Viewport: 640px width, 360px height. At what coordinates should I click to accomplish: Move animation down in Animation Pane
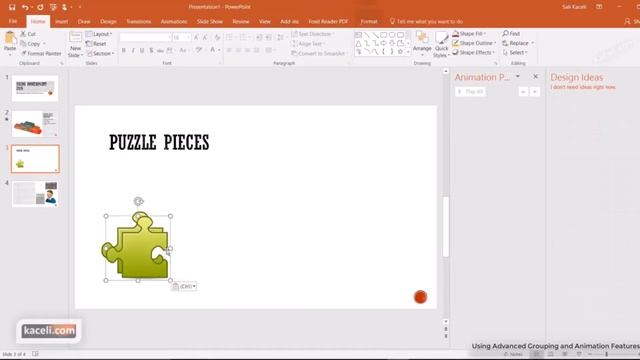(x=534, y=92)
